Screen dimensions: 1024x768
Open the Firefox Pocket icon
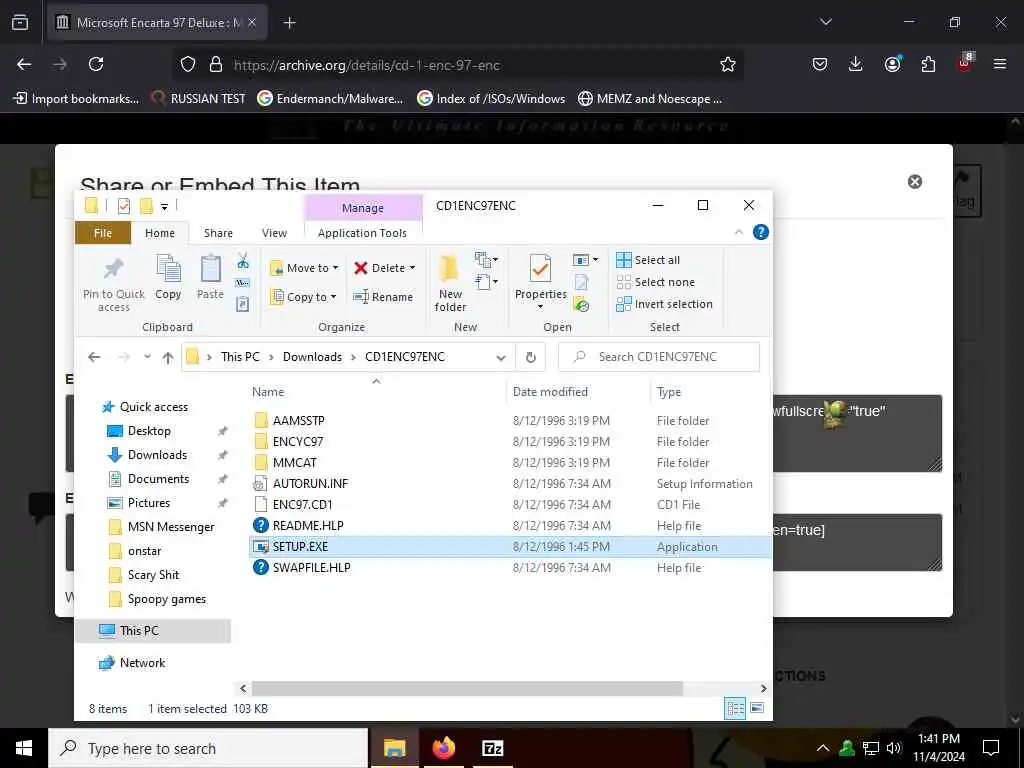tap(820, 64)
